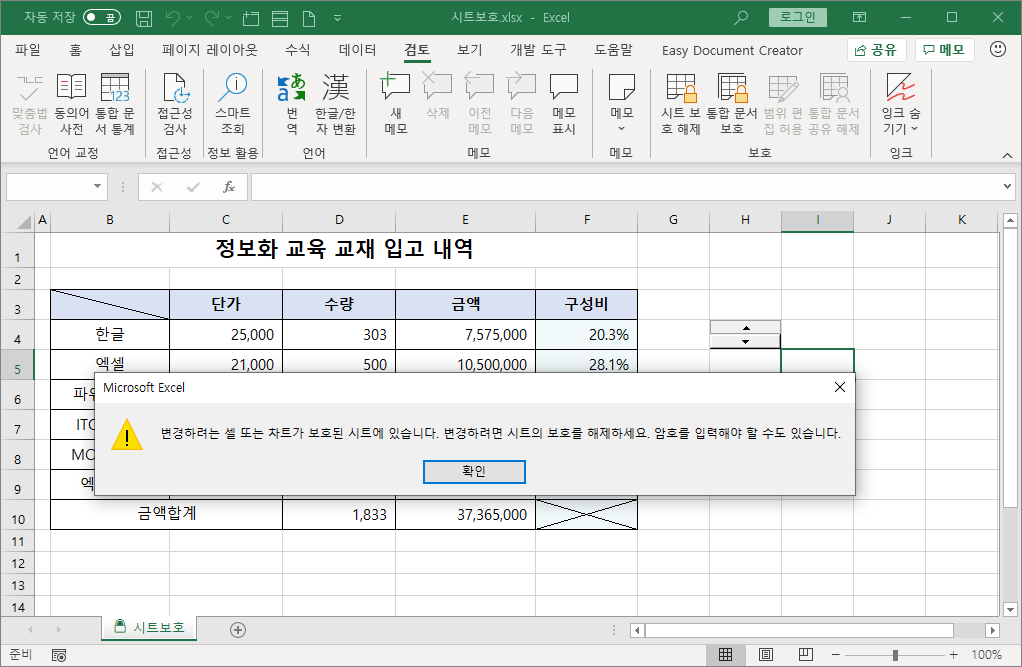The height and width of the screenshot is (667, 1022).
Task: Add a new sheet with plus button
Action: pyautogui.click(x=238, y=630)
